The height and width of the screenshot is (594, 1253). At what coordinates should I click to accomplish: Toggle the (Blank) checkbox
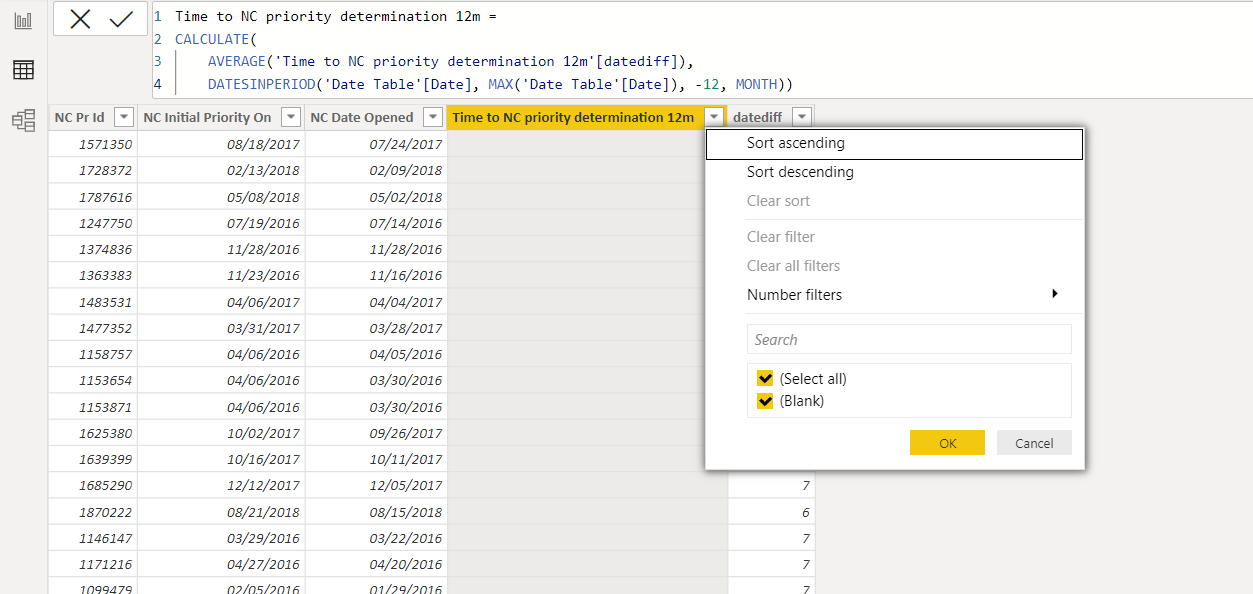click(x=765, y=401)
